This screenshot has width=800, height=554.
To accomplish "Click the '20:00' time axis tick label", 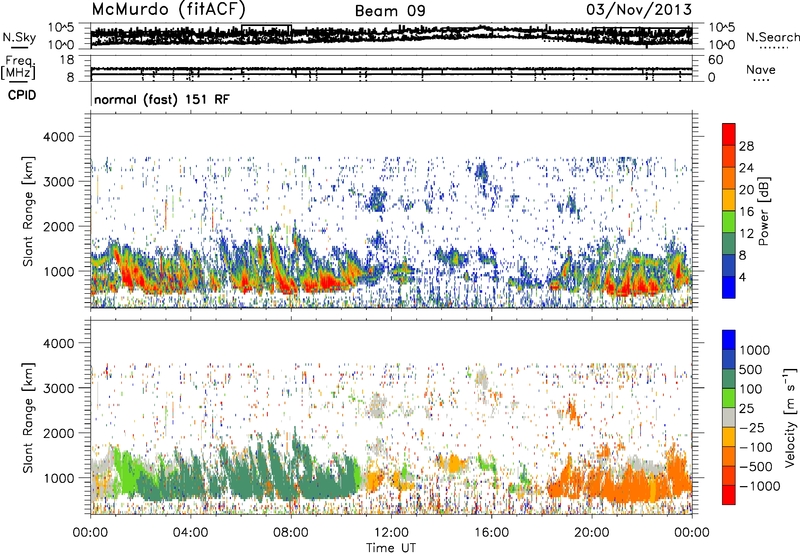I will [x=591, y=533].
